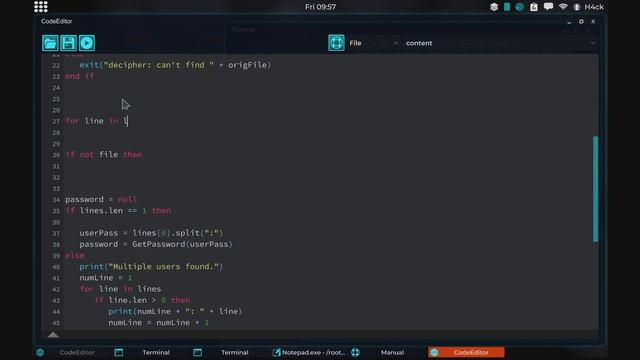Place cursor on line 22 exit statement
640x360 pixels.
pos(175,65)
